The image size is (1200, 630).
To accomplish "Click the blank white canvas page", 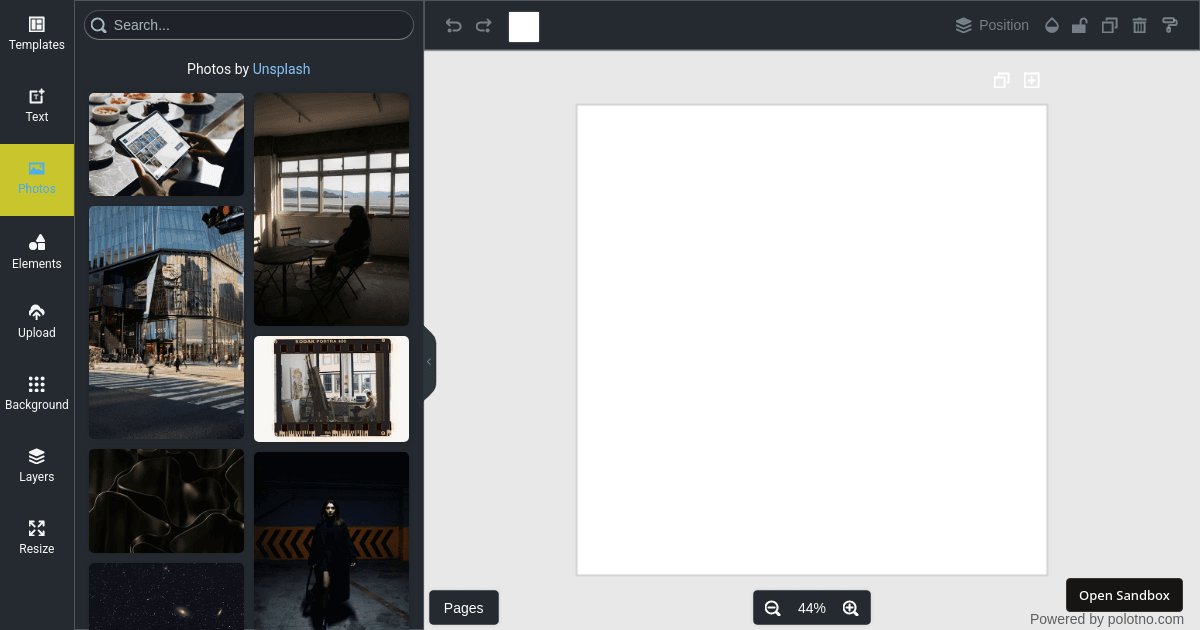I will (812, 340).
